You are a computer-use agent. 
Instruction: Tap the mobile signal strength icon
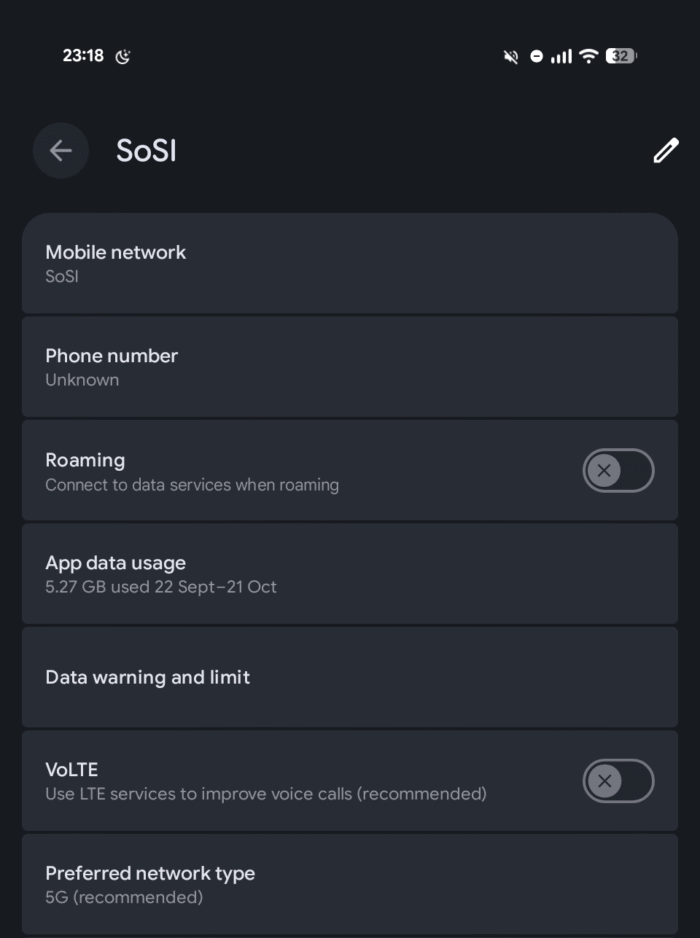tap(561, 56)
